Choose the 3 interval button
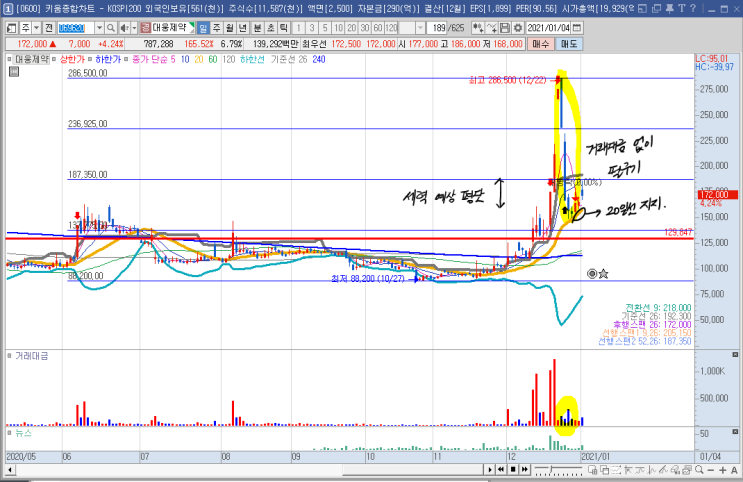 pos(312,28)
